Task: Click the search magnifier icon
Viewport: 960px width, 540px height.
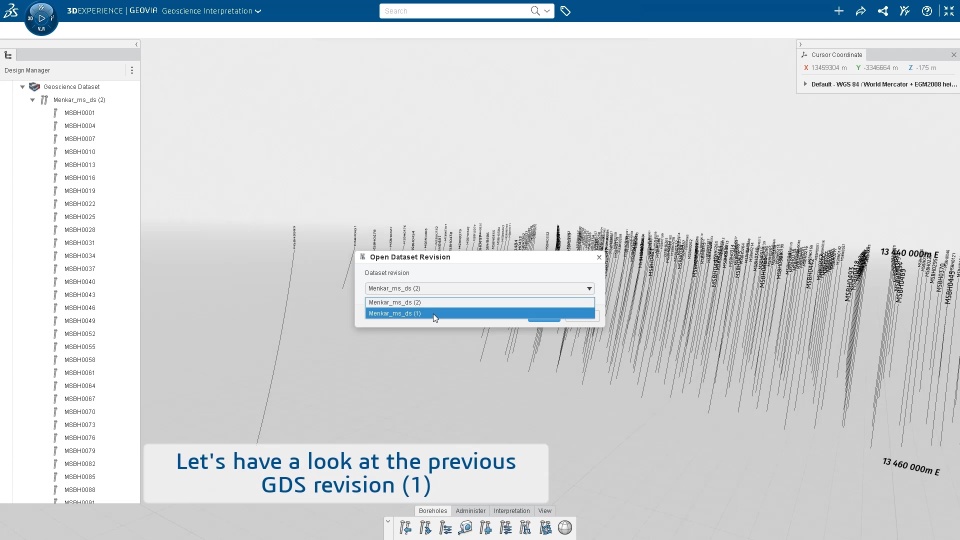Action: [x=535, y=11]
